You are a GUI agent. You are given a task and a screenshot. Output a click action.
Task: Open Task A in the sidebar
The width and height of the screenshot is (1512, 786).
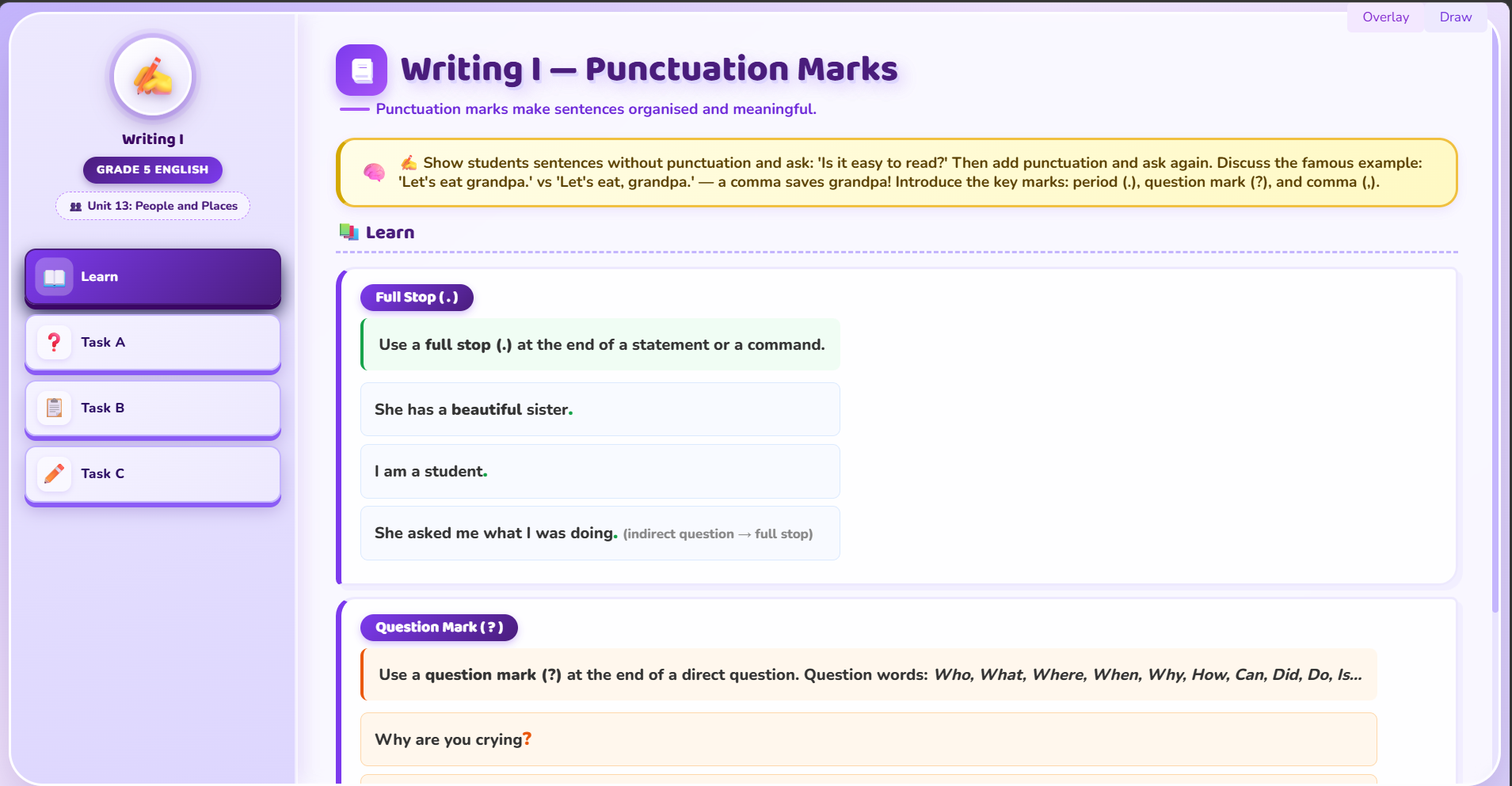click(153, 342)
